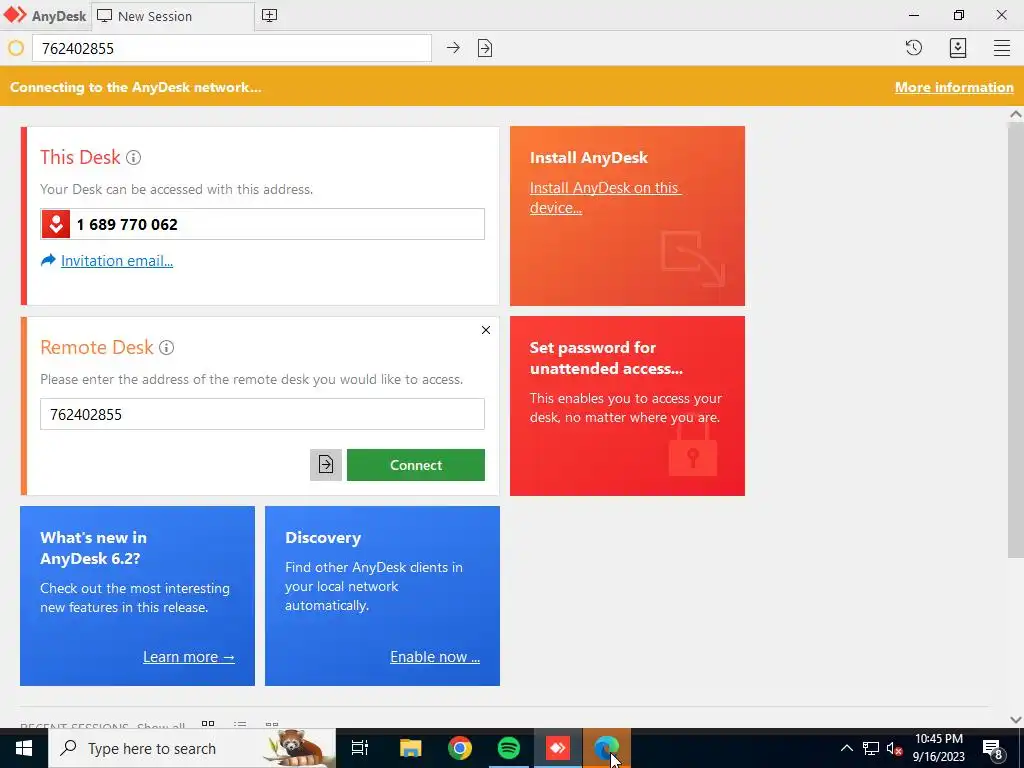The width and height of the screenshot is (1024, 768).
Task: Click More information link in yellow banner
Action: 954,87
